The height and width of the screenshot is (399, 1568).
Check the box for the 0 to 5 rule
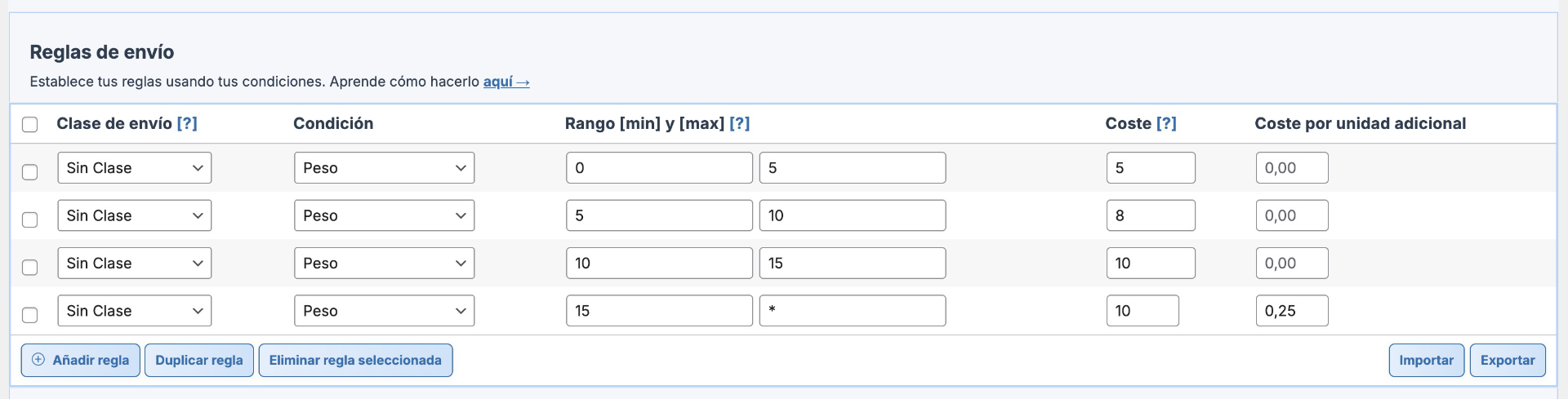[30, 172]
